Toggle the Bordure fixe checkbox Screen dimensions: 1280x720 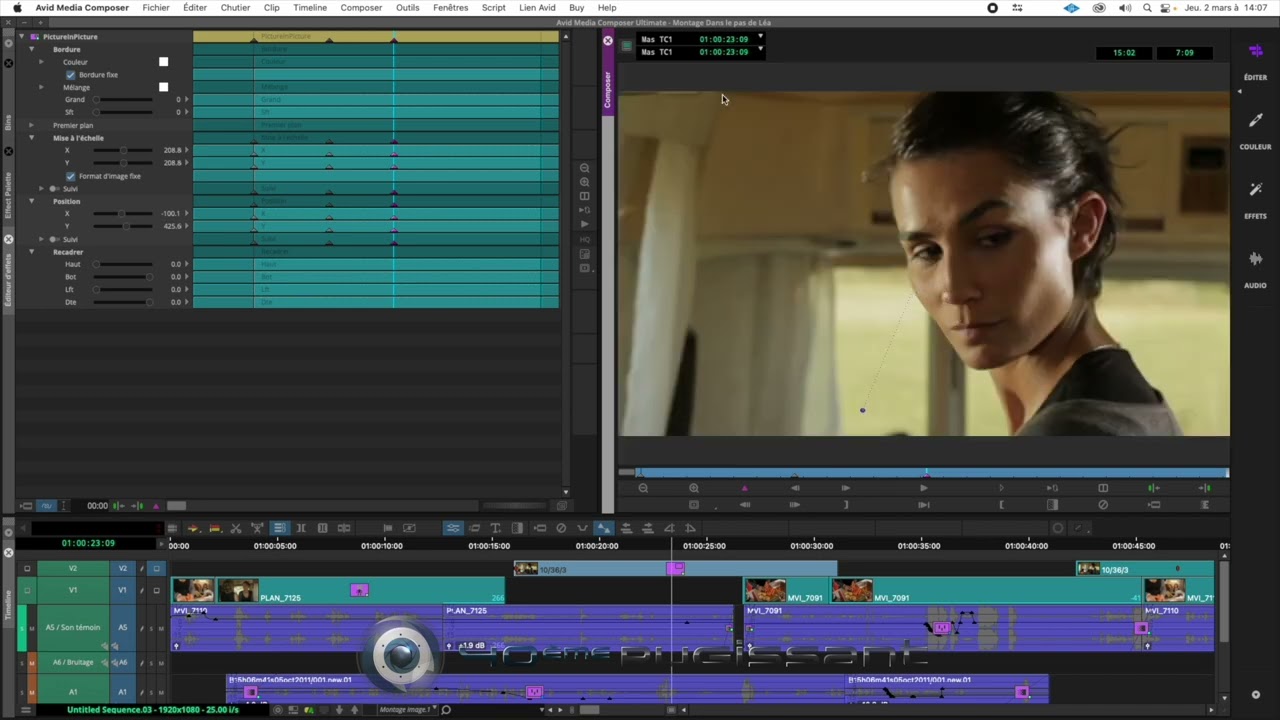(70, 75)
